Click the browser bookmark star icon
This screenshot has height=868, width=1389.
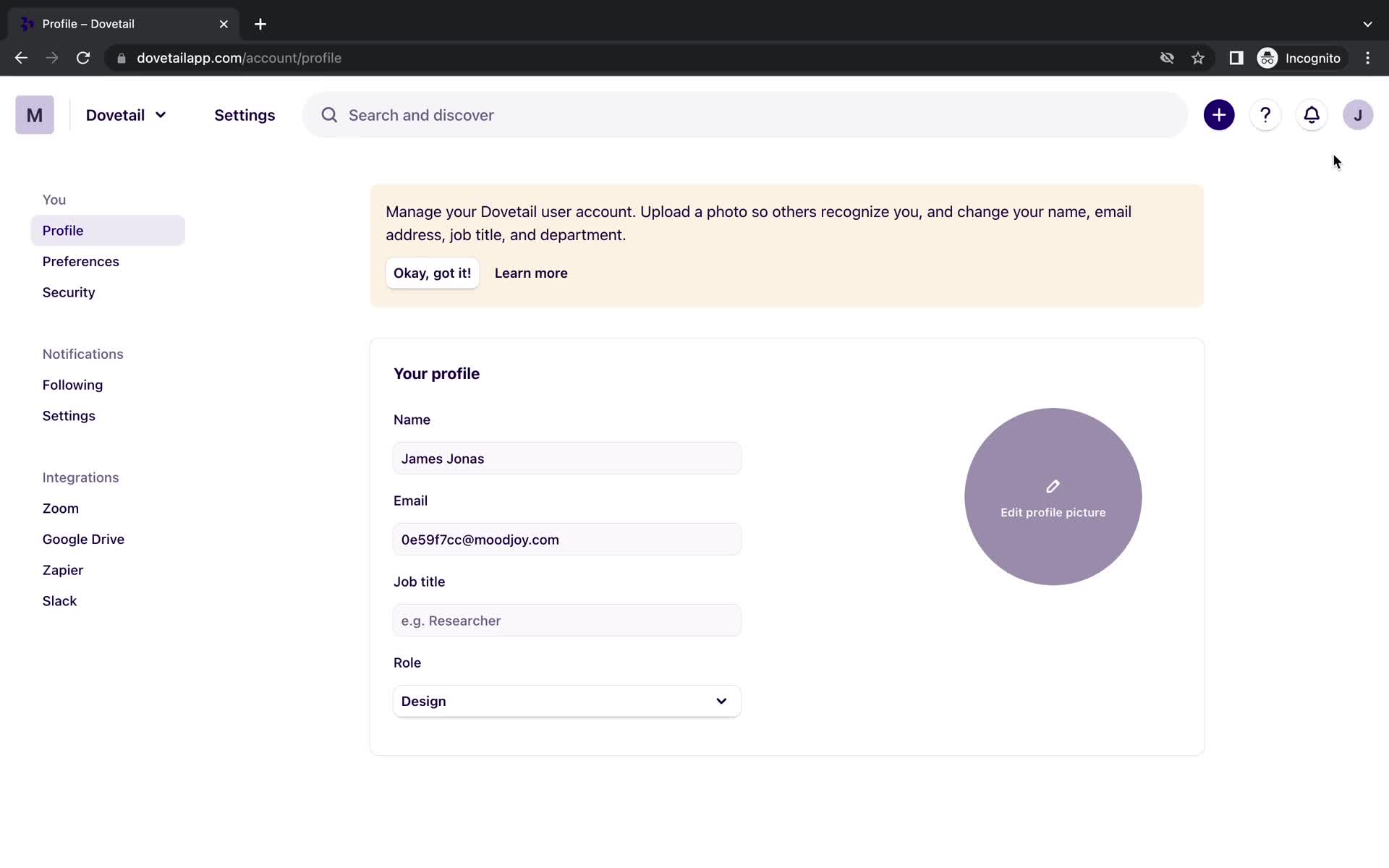tap(1197, 58)
